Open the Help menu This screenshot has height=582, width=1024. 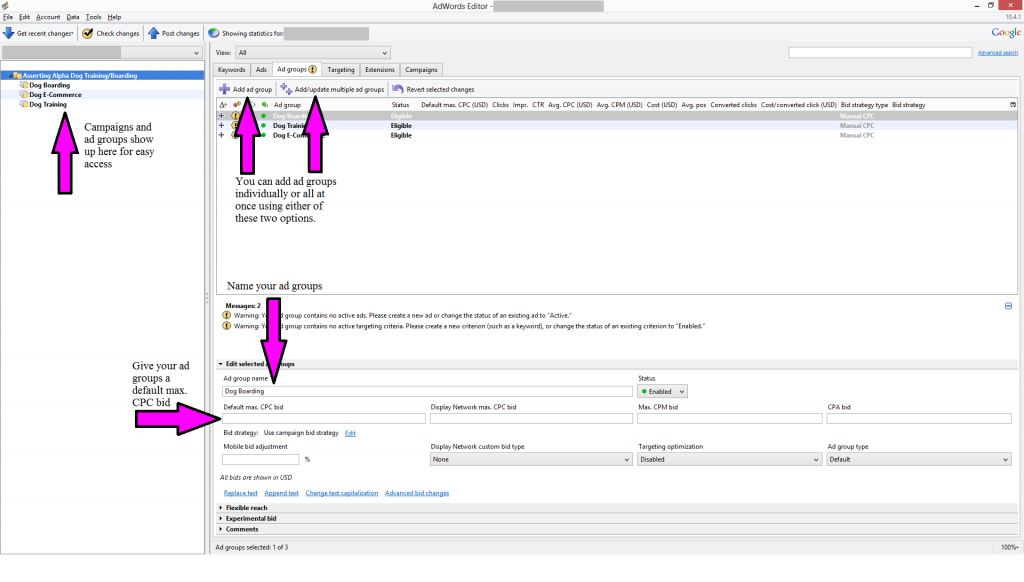114,17
